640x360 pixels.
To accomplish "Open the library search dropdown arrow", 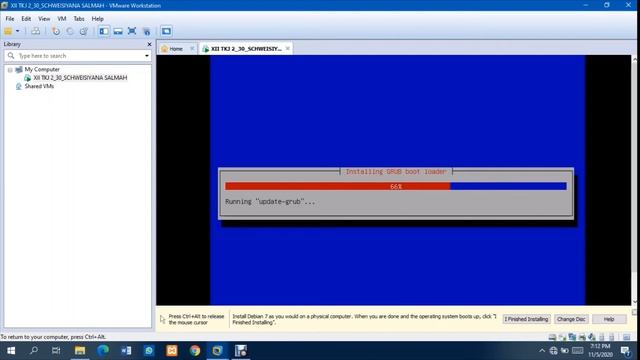I will [147, 56].
